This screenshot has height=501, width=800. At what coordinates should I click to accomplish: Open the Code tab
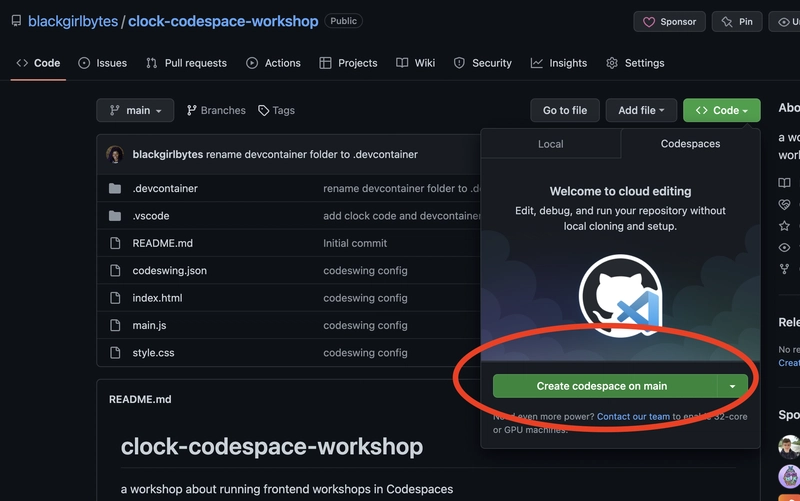point(38,63)
